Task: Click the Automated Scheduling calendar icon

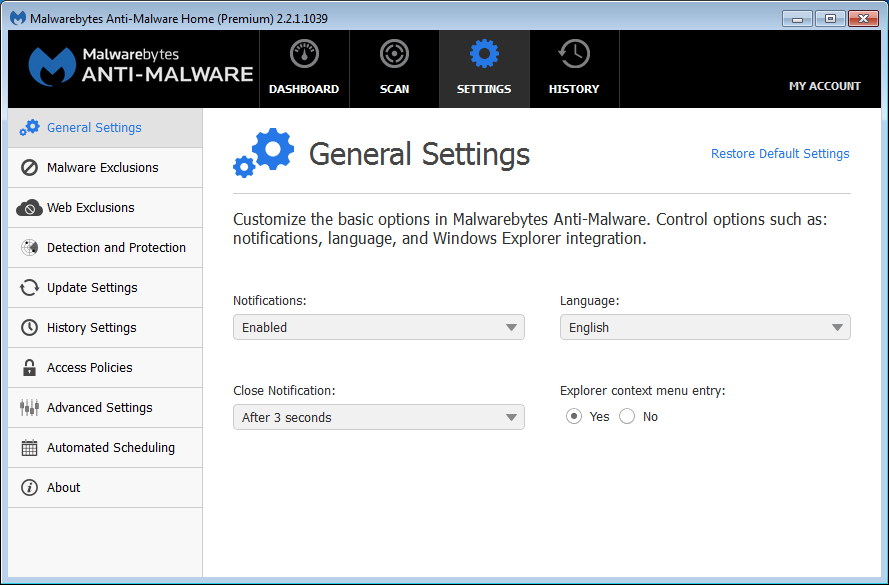Action: click(29, 448)
